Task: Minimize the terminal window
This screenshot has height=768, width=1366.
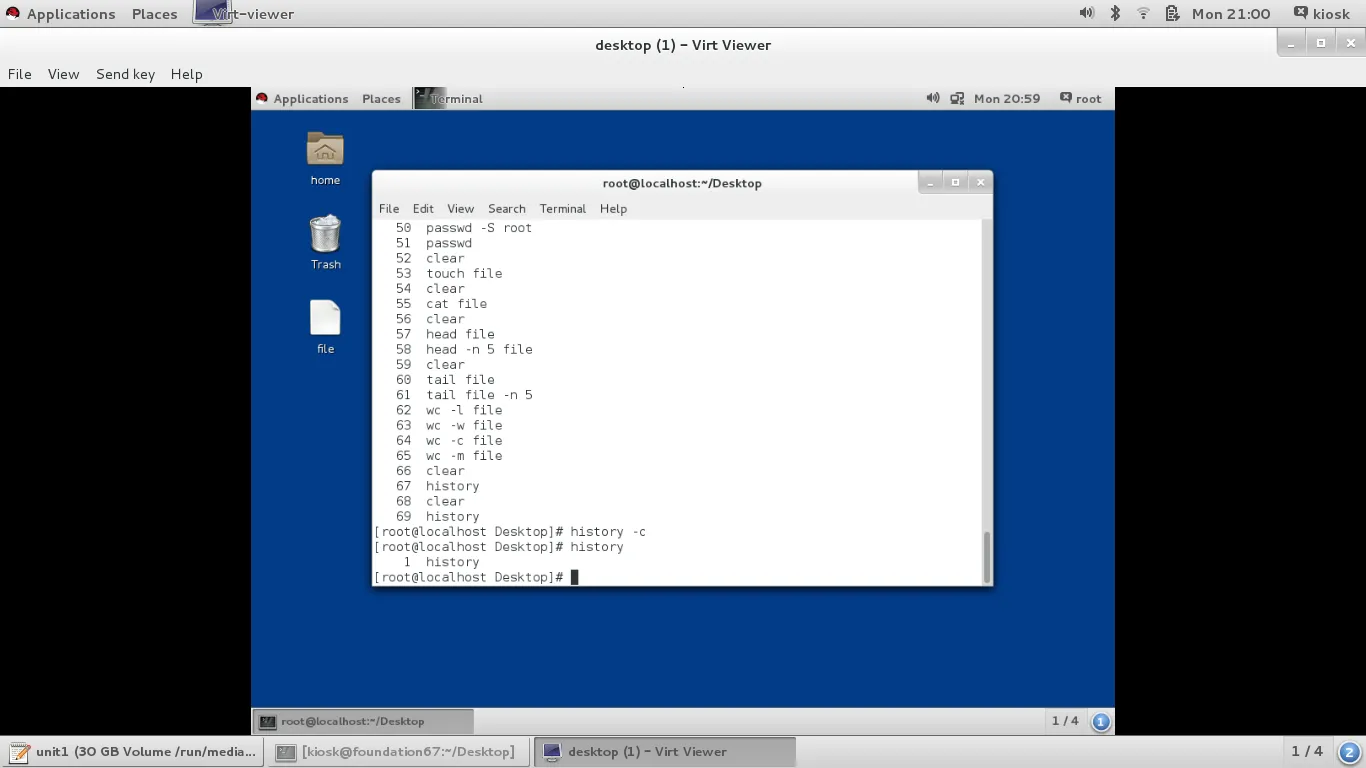Action: point(930,182)
